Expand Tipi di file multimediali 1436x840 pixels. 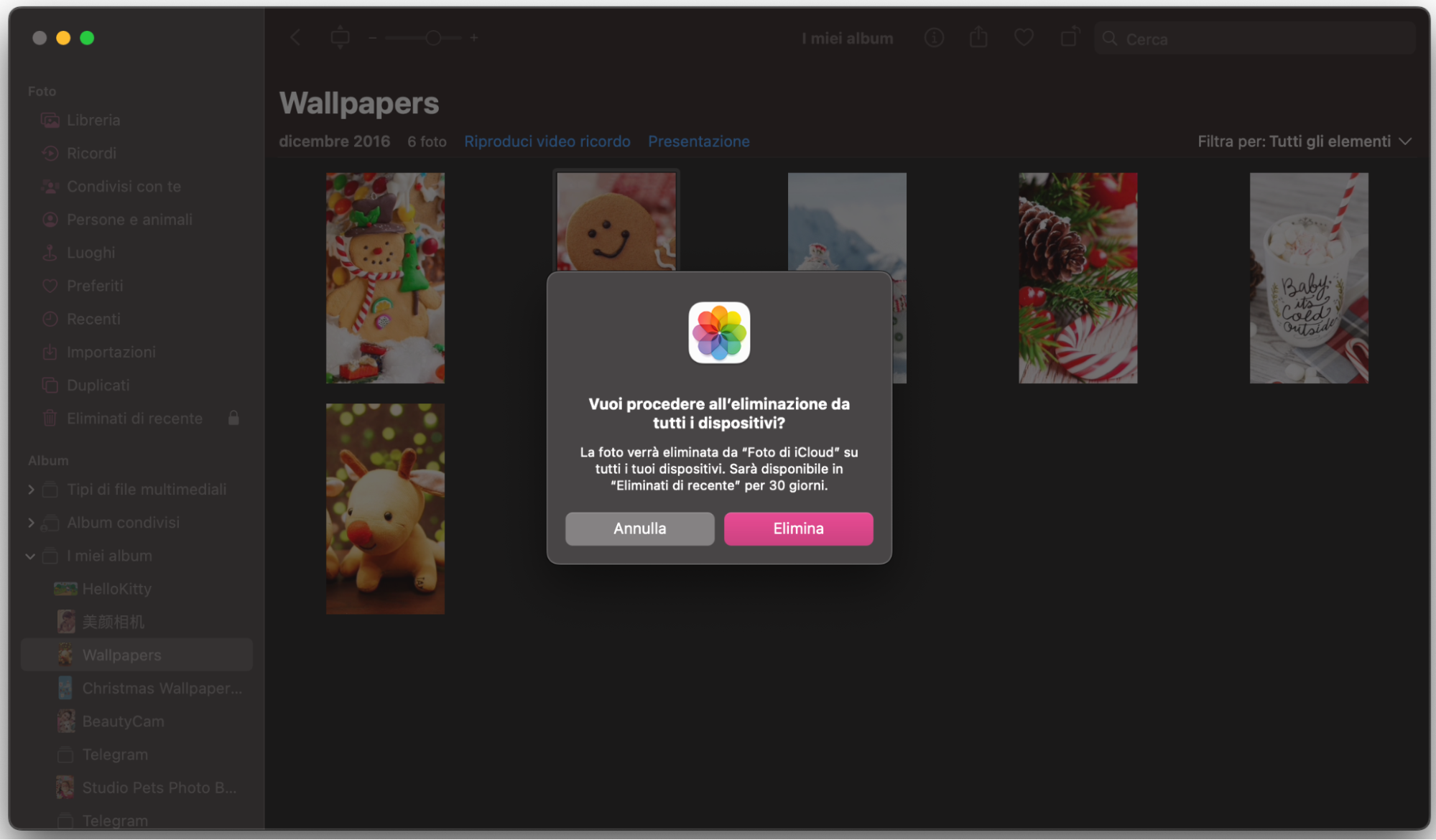32,489
